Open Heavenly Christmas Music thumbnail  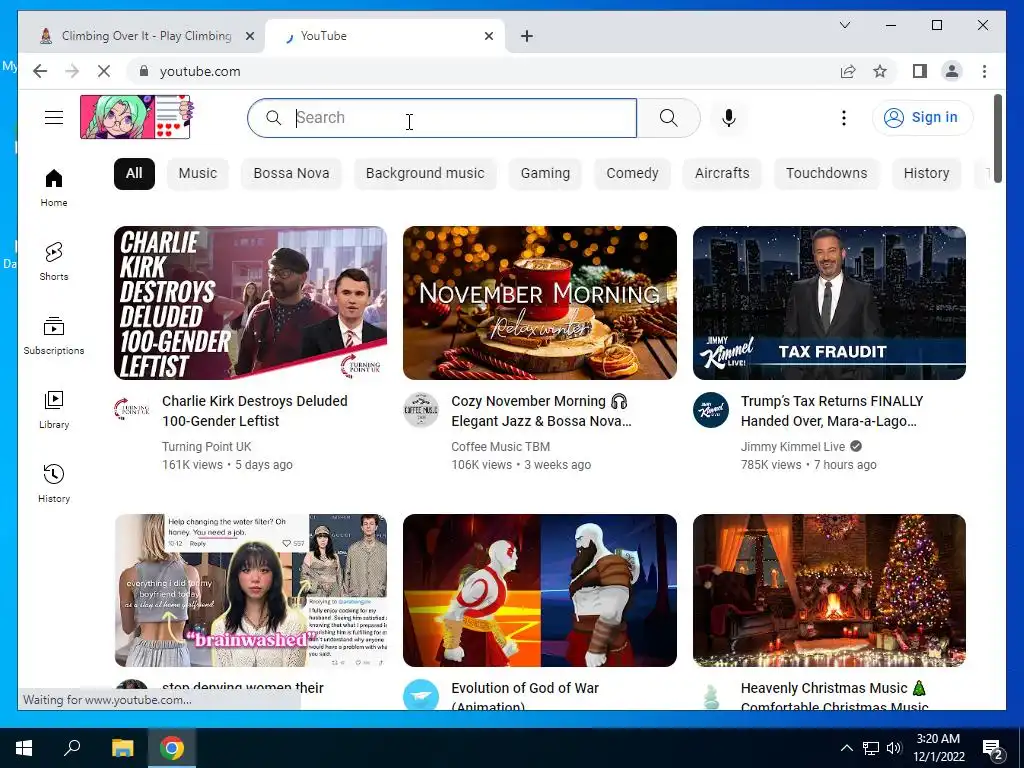tap(829, 590)
